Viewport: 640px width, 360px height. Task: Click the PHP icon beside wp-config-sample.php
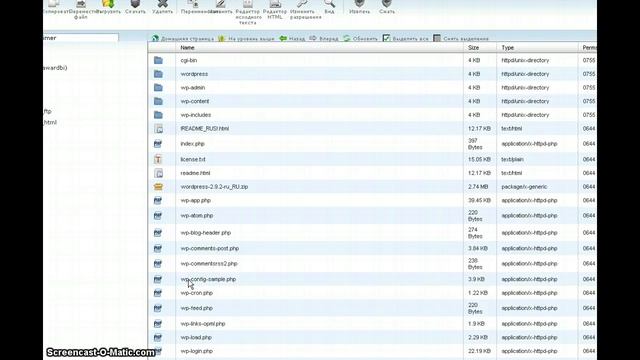(x=158, y=279)
